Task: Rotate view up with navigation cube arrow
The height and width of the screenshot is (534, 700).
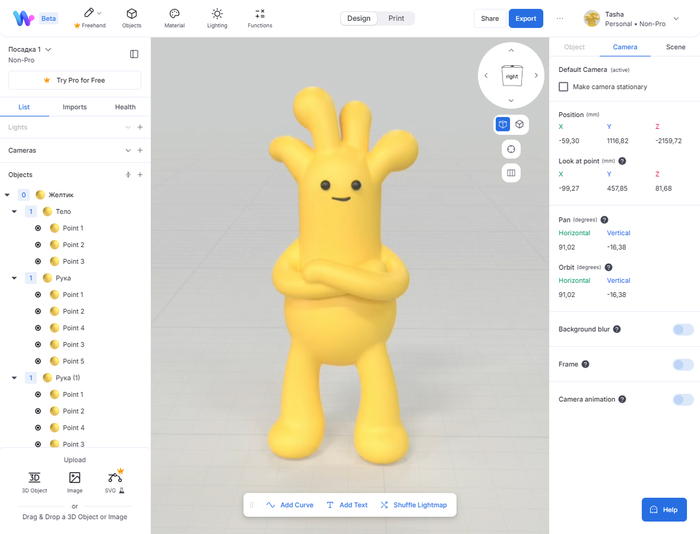Action: [511, 50]
